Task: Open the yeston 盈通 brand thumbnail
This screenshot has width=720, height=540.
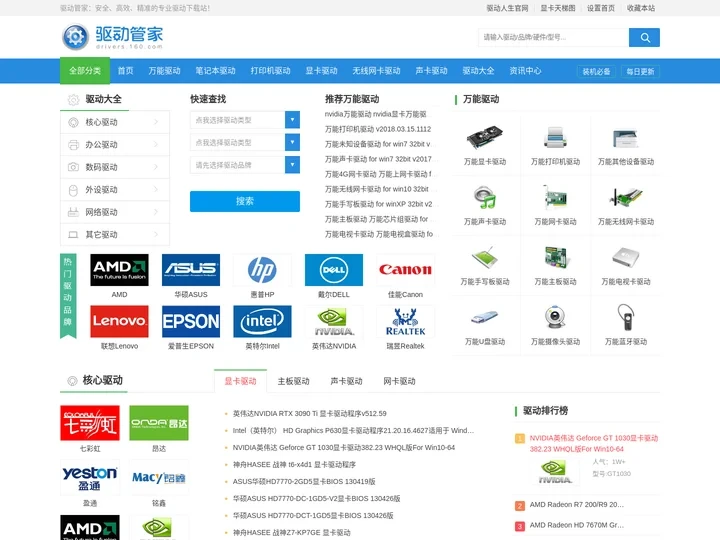Action: point(90,478)
